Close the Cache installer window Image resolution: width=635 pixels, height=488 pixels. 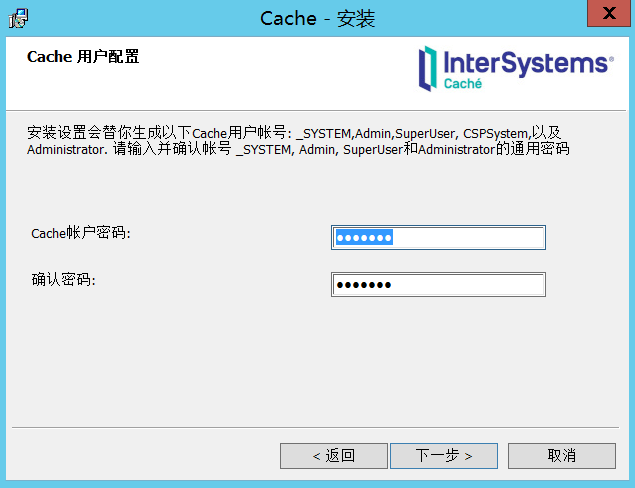(609, 13)
